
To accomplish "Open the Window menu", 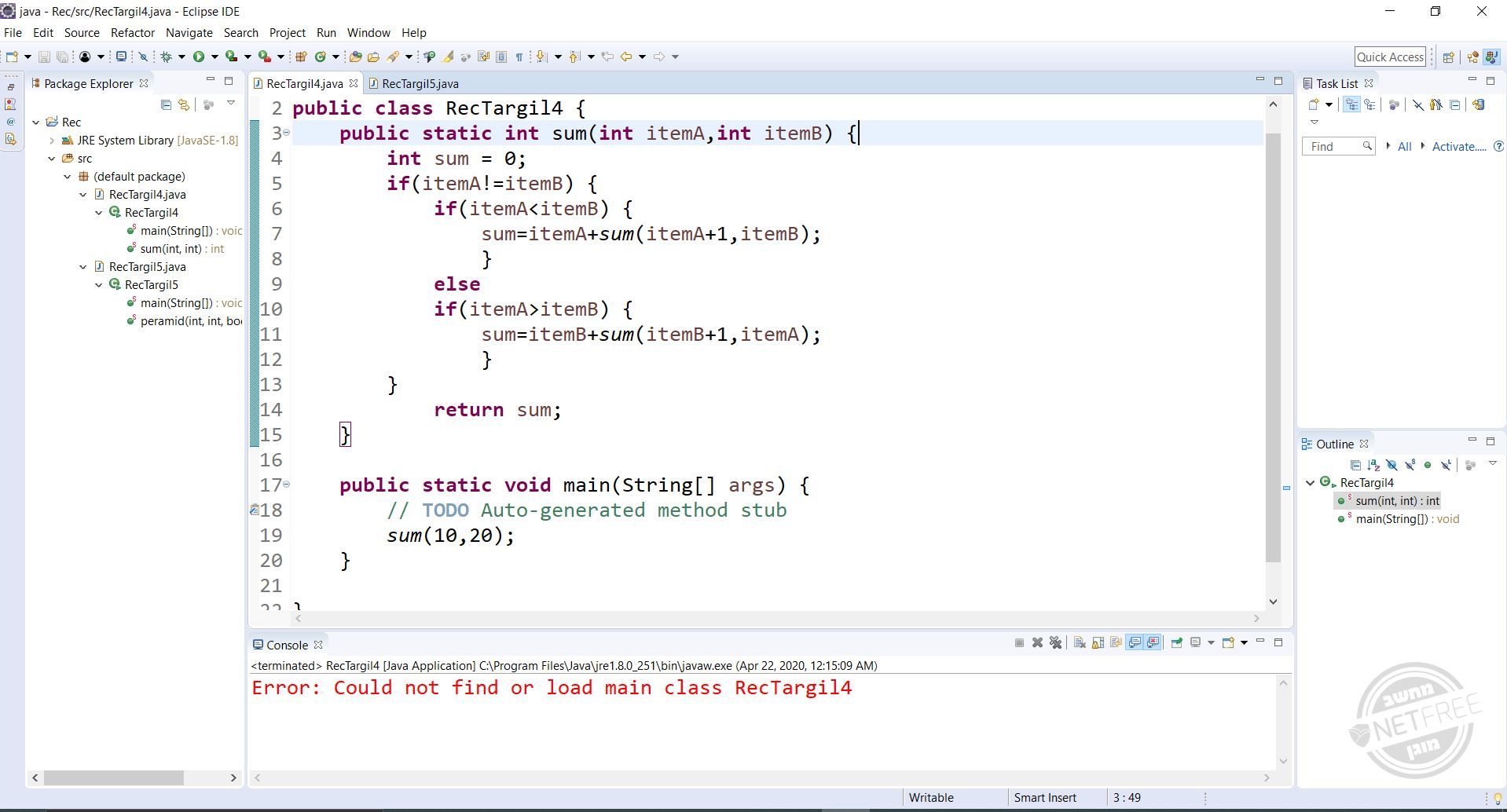I will click(368, 33).
